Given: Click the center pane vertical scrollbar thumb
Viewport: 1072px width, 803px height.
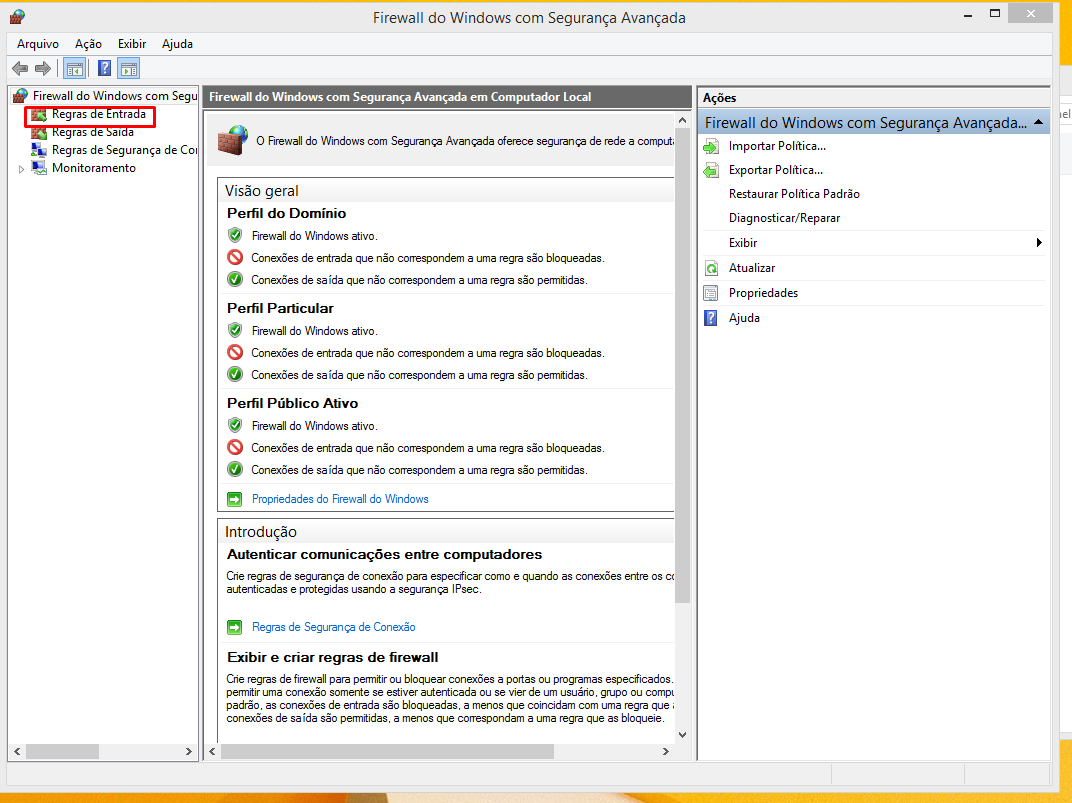Looking at the screenshot, I should pos(682,365).
